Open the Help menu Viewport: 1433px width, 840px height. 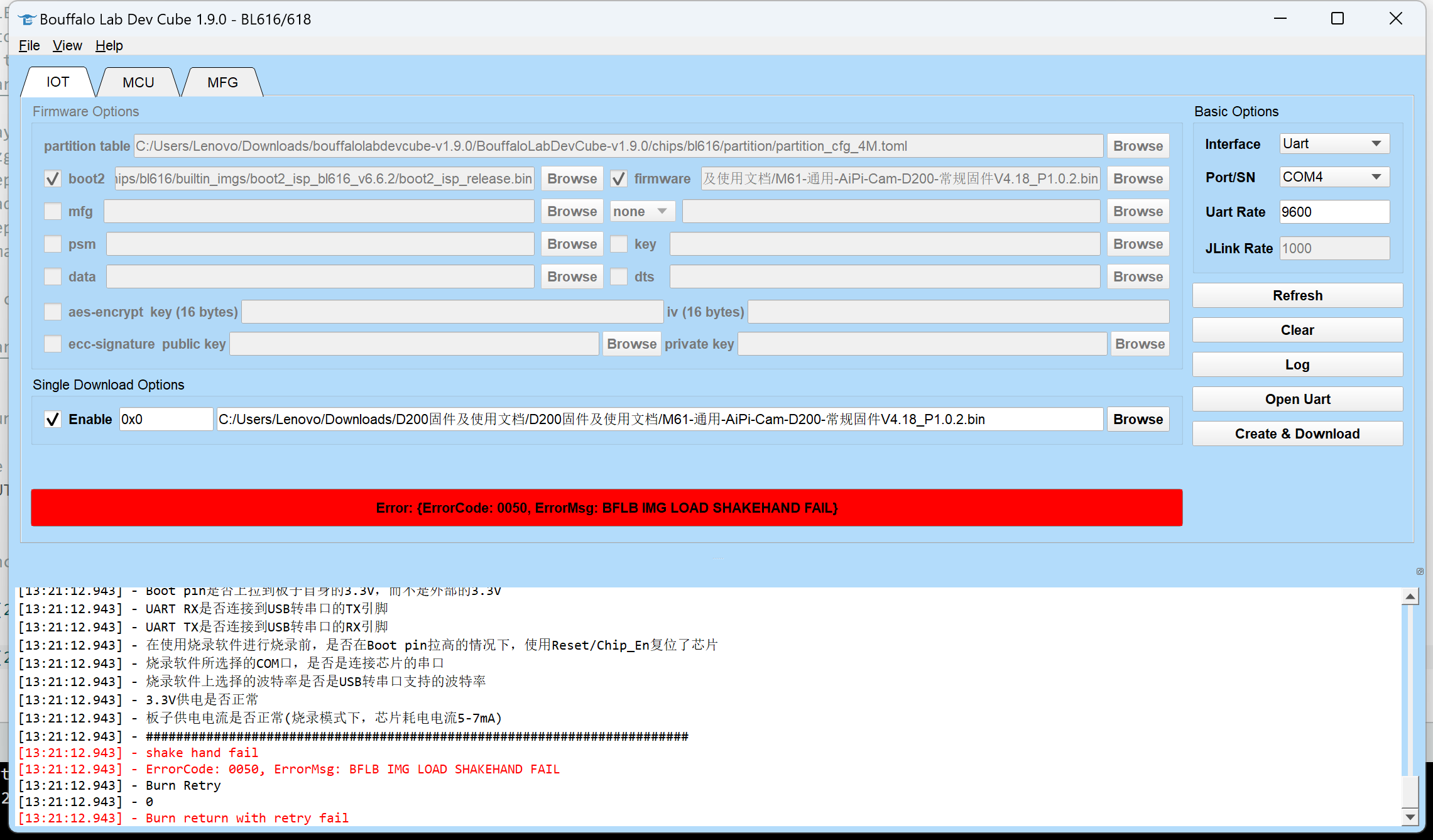109,46
